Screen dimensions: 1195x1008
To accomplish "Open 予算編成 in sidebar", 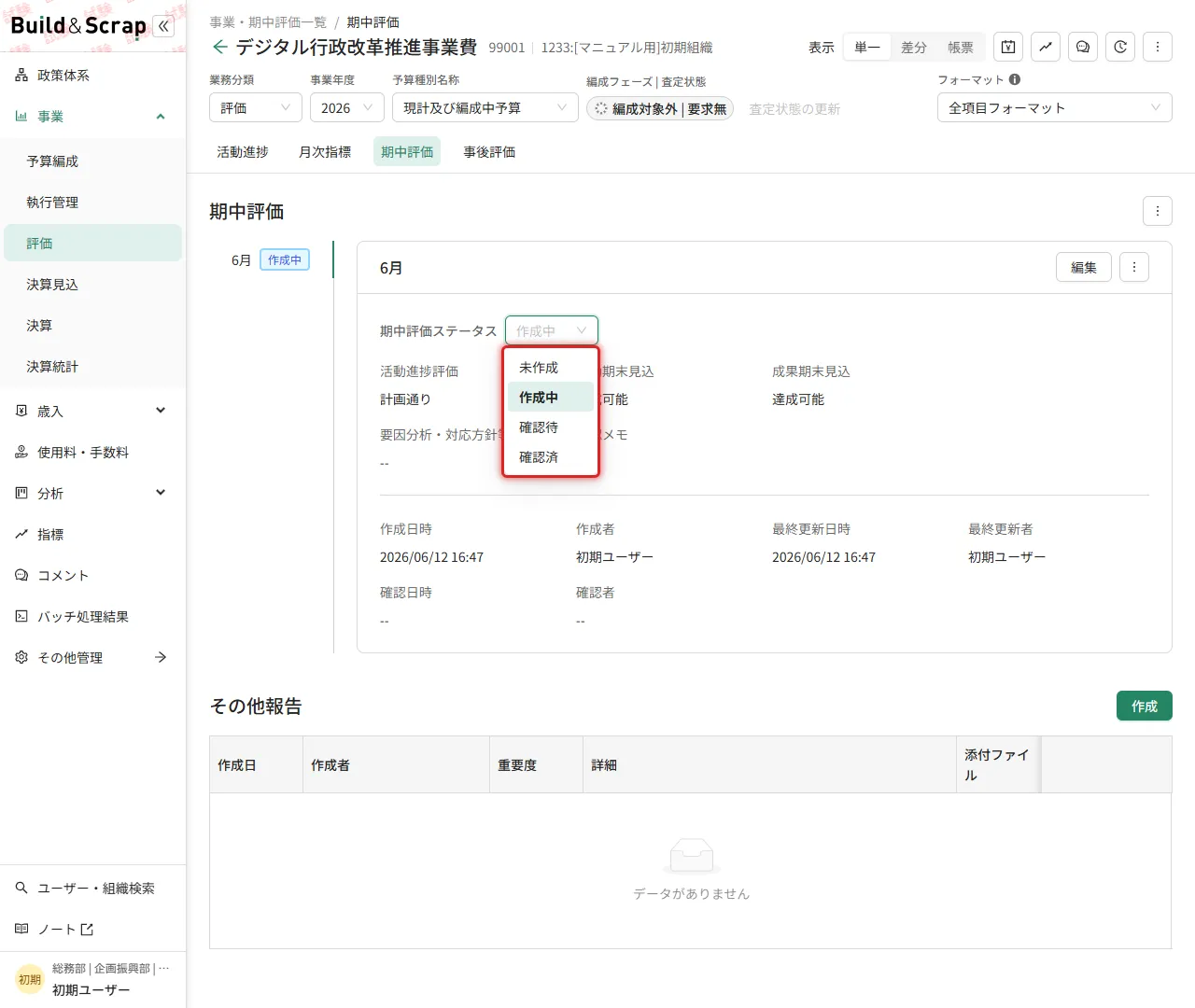I will tap(92, 161).
